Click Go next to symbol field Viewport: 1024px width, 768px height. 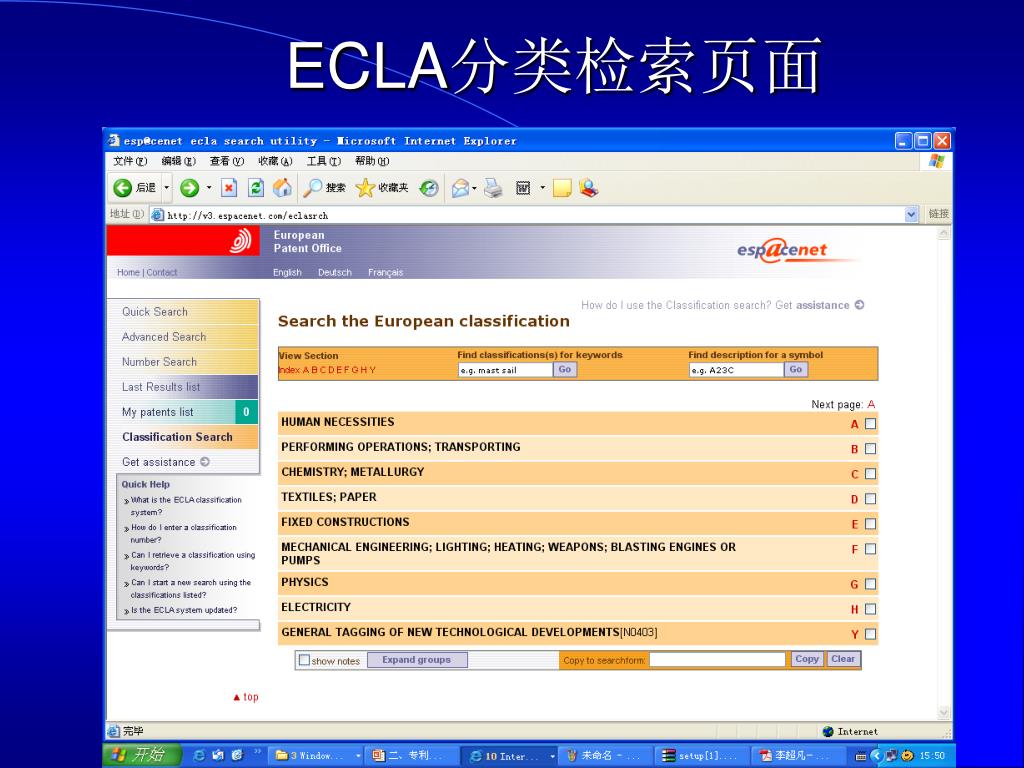[x=795, y=370]
